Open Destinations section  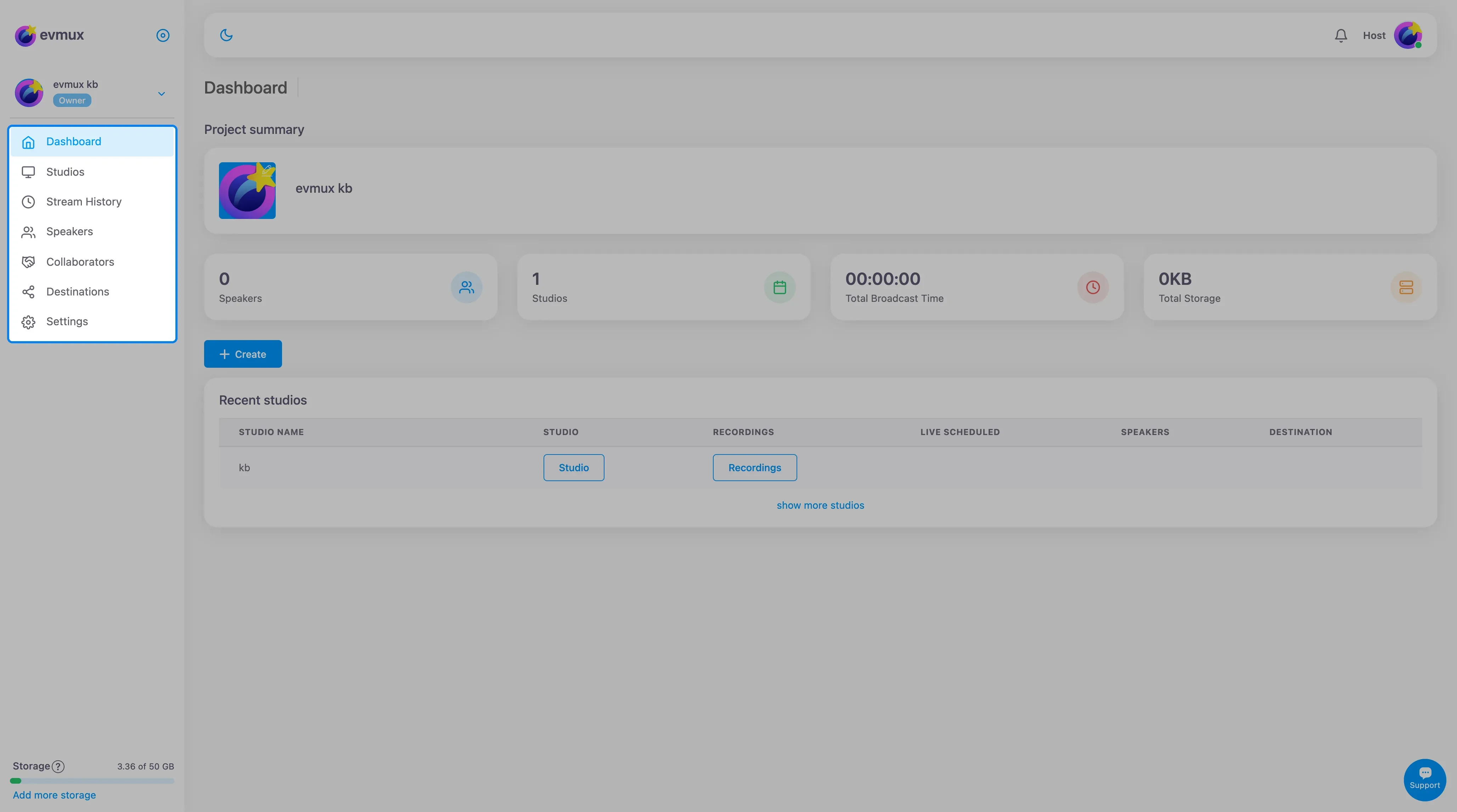tap(92, 292)
